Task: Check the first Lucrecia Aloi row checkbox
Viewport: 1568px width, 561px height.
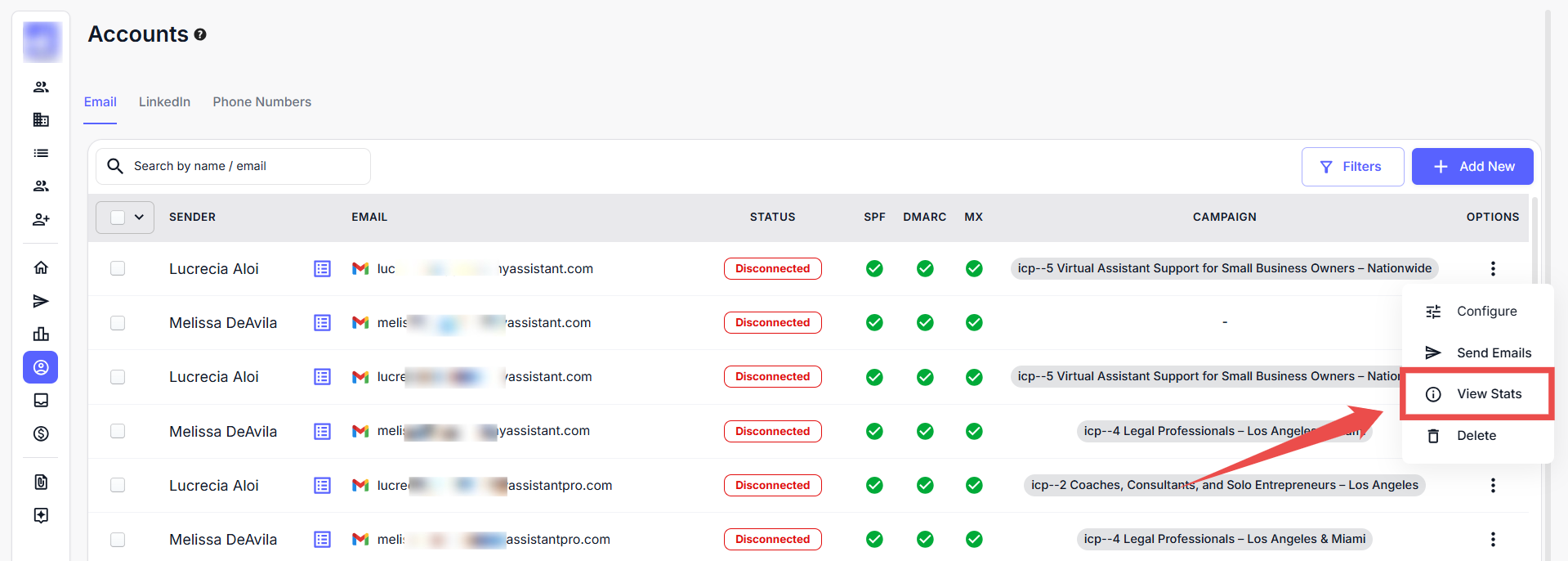Action: (118, 268)
